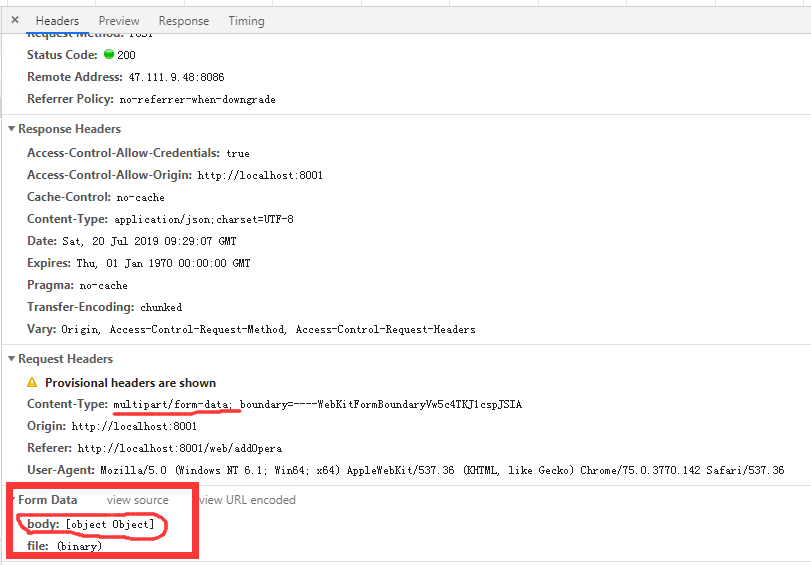Click the green status code indicator
This screenshot has width=811, height=565.
(109, 54)
